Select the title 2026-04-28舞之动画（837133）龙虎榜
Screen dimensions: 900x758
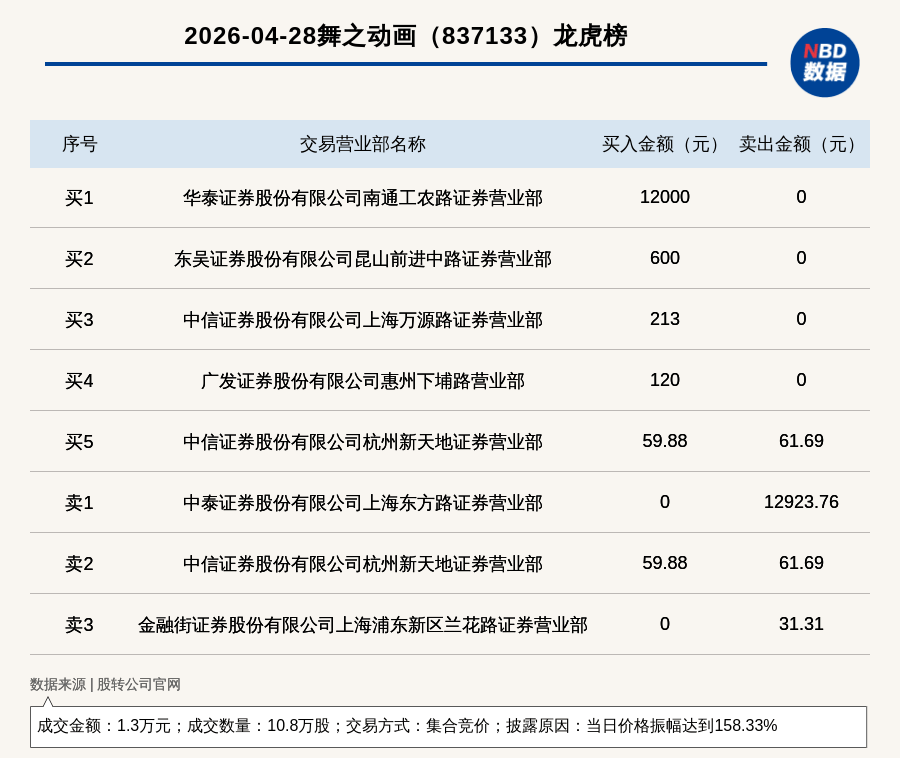click(x=406, y=36)
